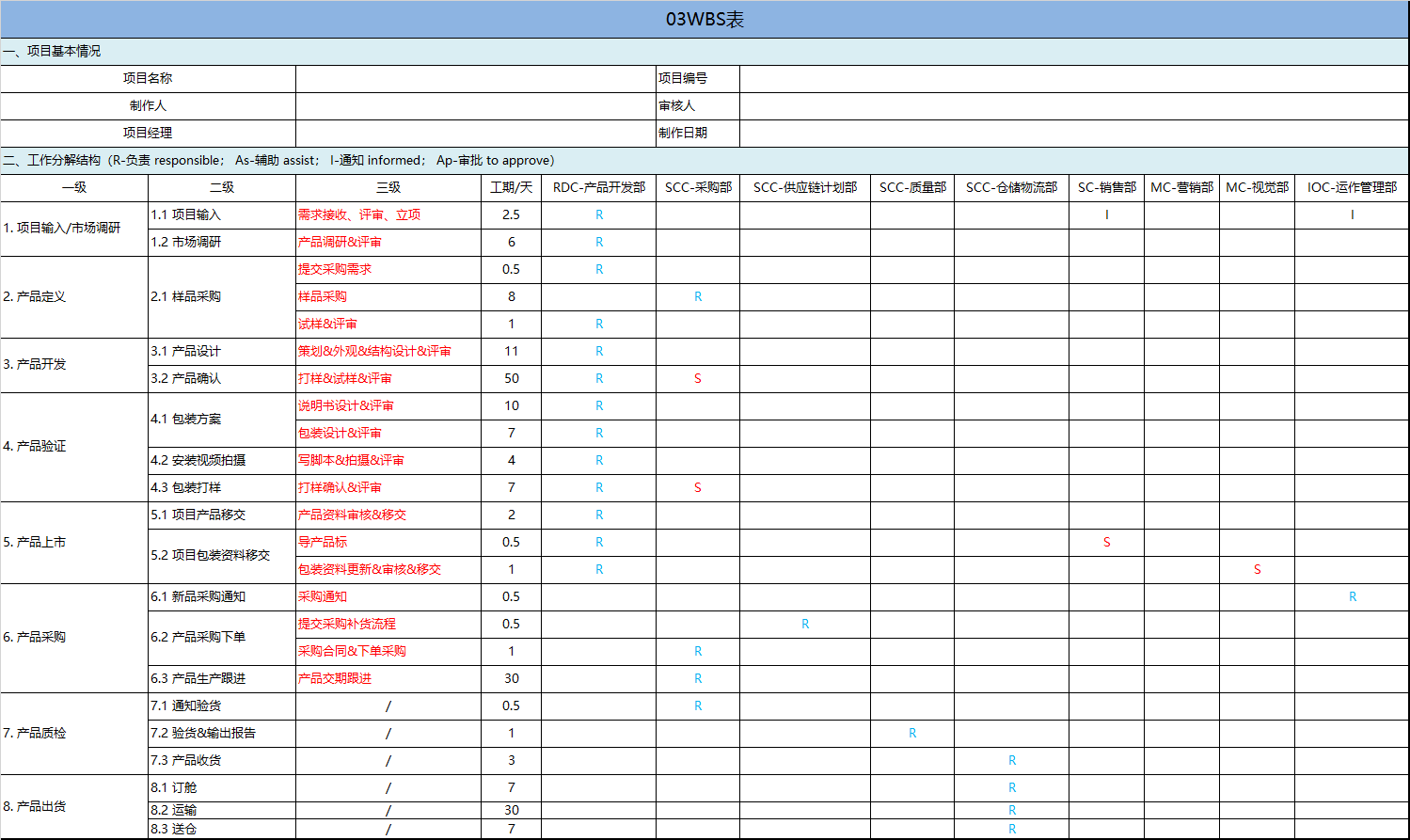Select the empty field beside 项目名称
Viewport: 1410px width, 840px height.
coord(475,79)
